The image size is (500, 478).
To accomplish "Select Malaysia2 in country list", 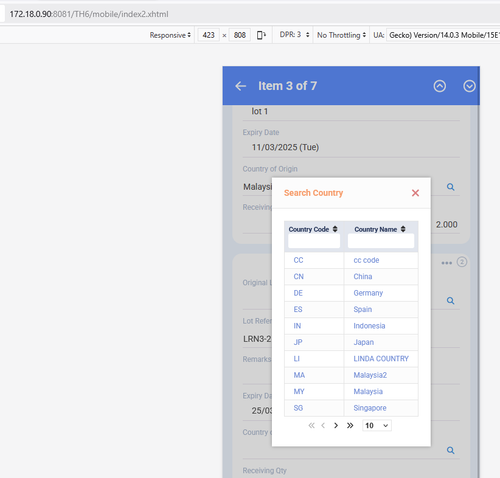I will tap(370, 375).
